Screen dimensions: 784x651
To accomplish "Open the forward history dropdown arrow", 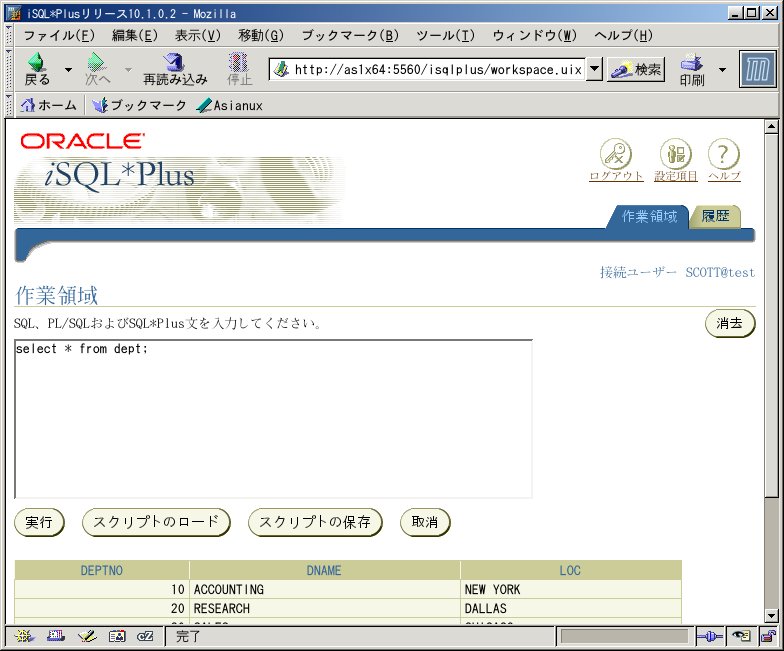I will [x=128, y=70].
